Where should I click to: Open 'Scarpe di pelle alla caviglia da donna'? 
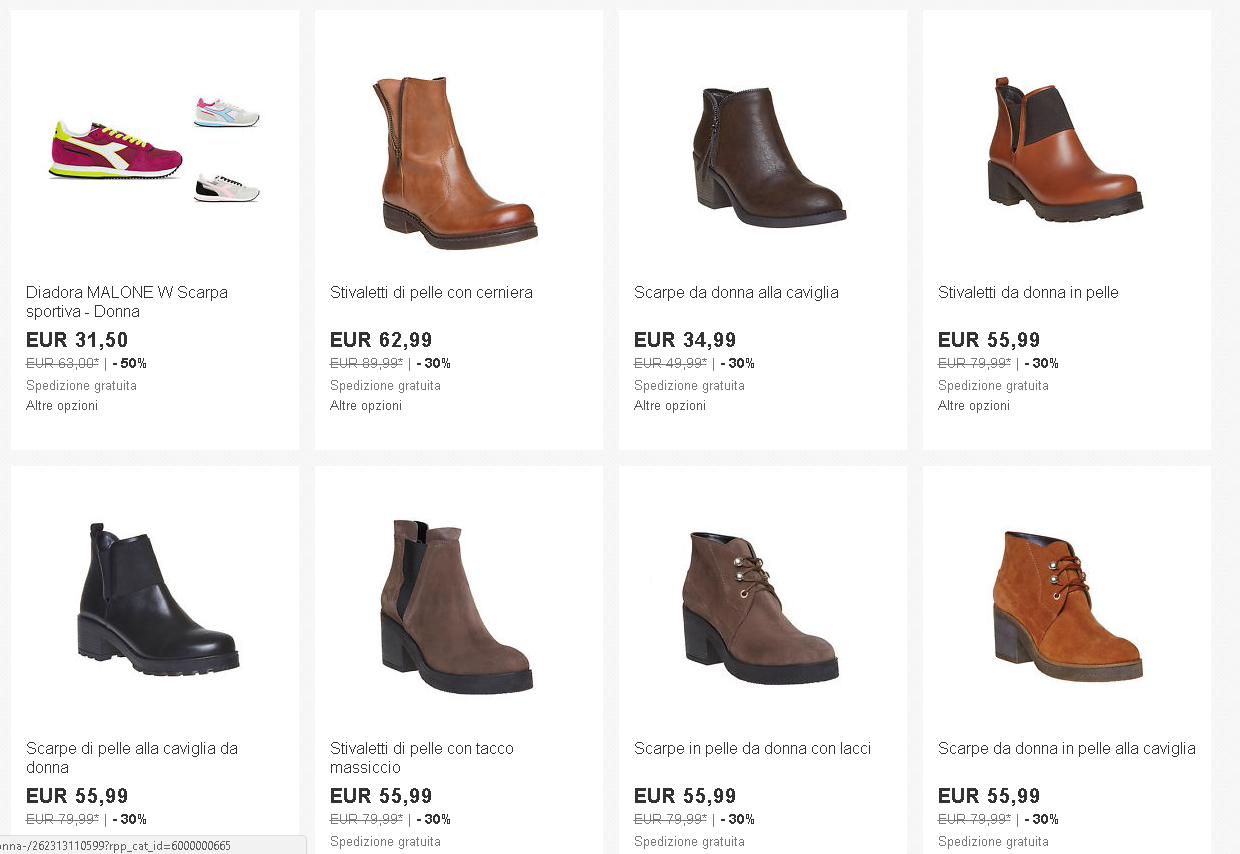pyautogui.click(x=132, y=758)
